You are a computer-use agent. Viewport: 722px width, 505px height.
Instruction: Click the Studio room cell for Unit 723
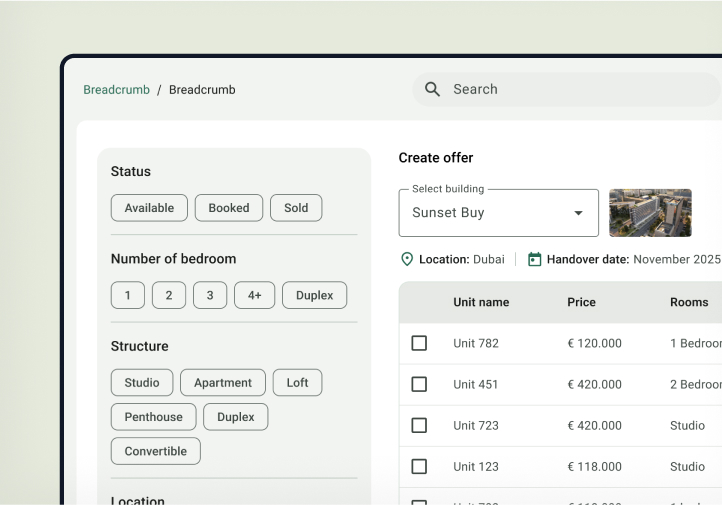tap(687, 426)
